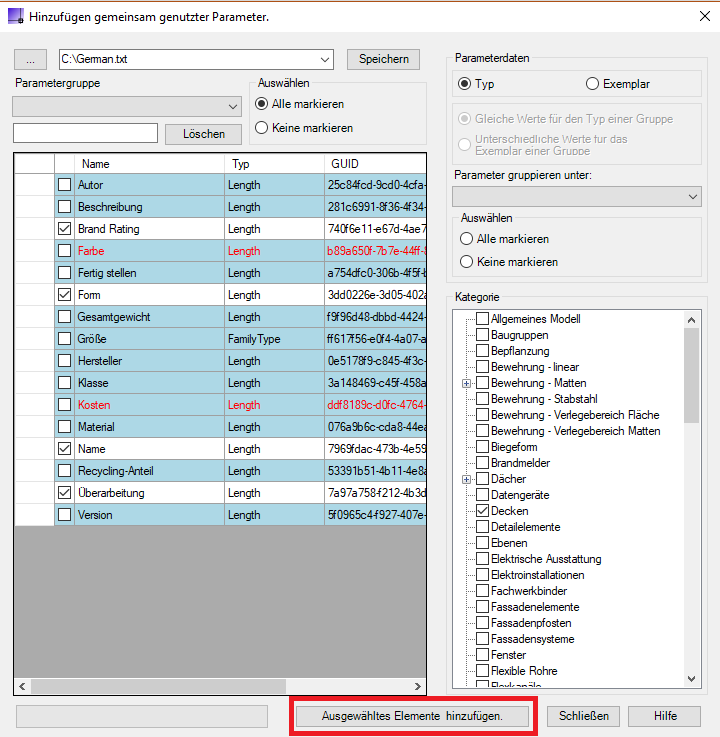Select 'Keine markieren' radio above parameter table
The width and height of the screenshot is (720, 737).
tap(261, 128)
